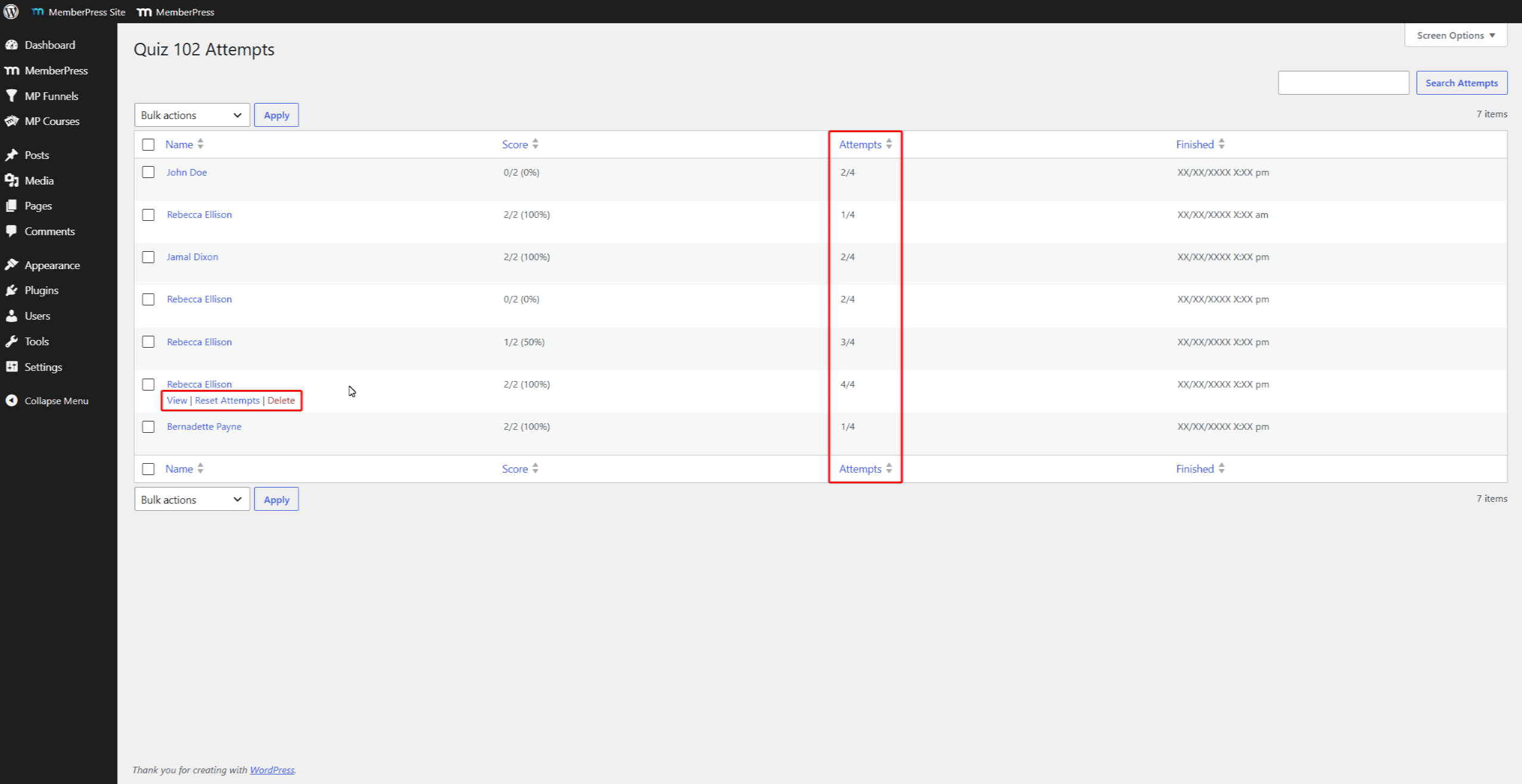Check the Rebecca Ellison 4/4 attempt checkbox
The image size is (1522, 784).
148,385
